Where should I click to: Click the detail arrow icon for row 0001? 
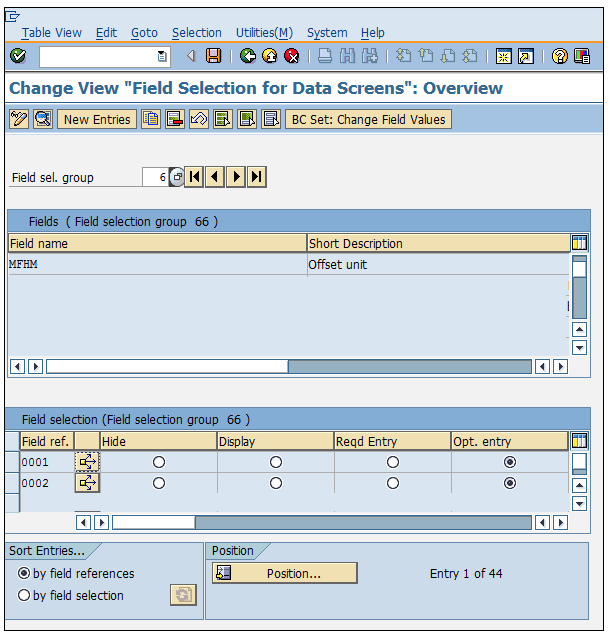click(x=87, y=462)
